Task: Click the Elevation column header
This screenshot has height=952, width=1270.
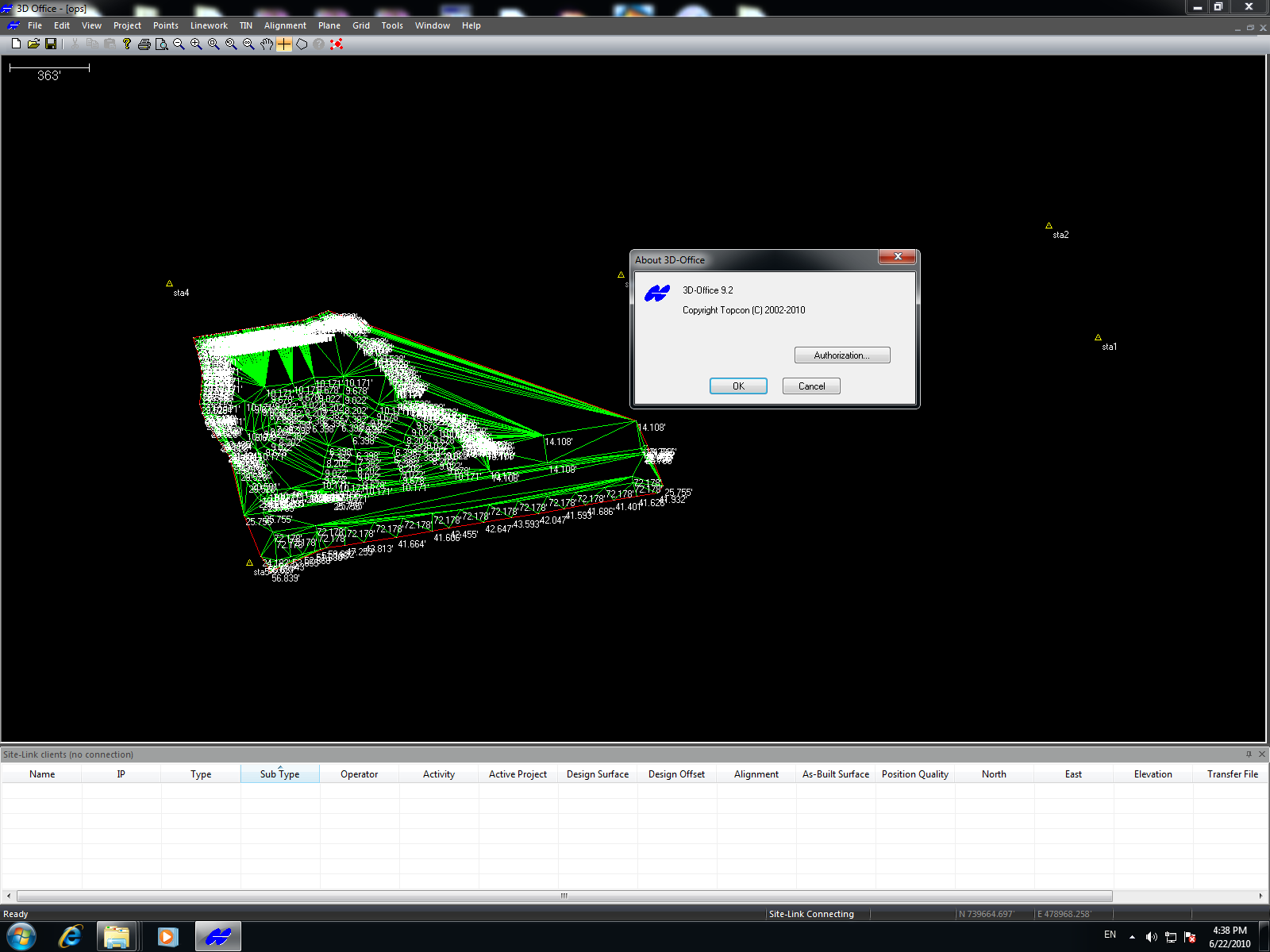Action: (x=1153, y=774)
